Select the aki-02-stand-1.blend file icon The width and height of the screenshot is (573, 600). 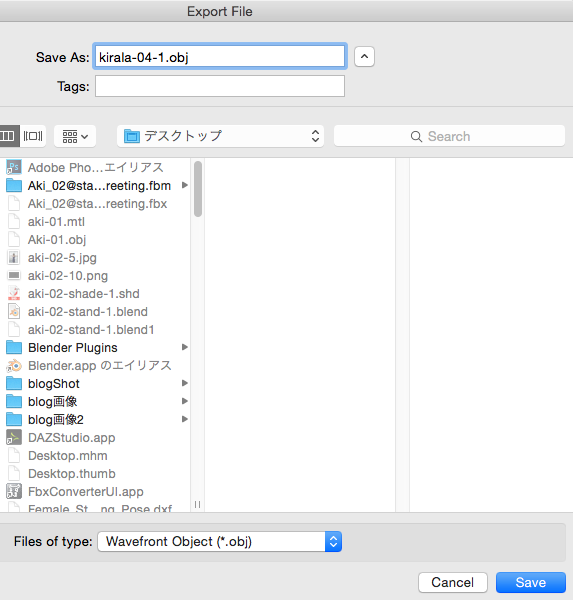[x=14, y=311]
